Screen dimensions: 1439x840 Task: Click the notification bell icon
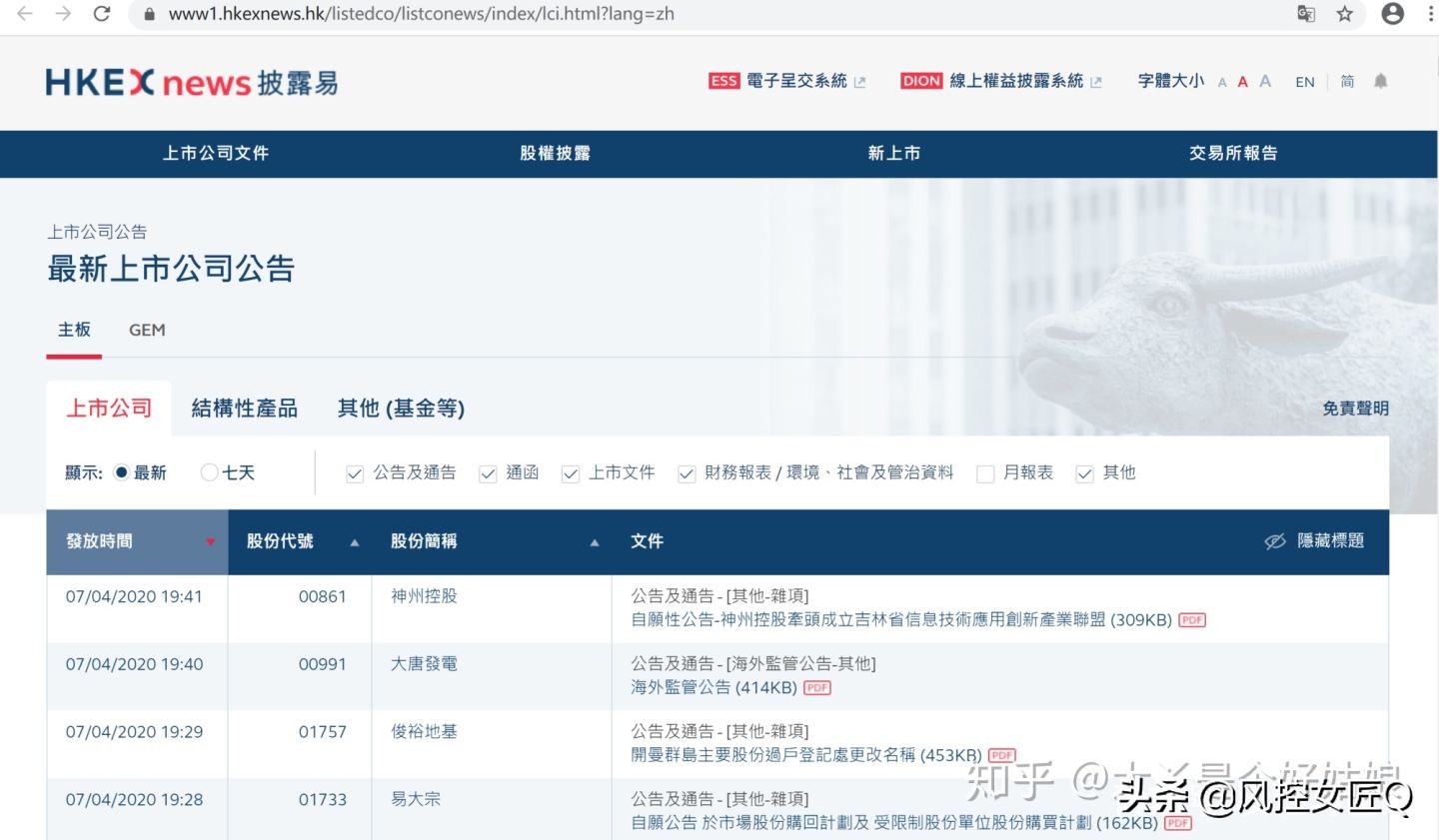click(1380, 81)
